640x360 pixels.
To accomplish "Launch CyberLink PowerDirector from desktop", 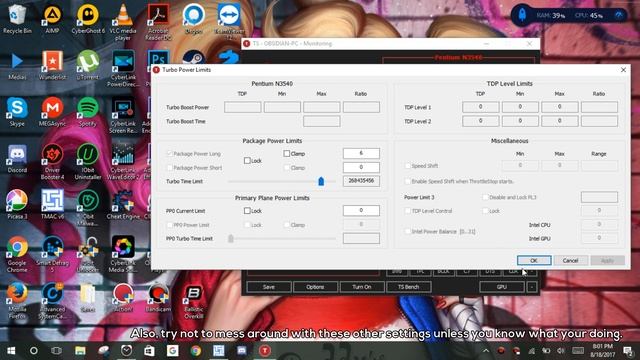I will click(123, 68).
